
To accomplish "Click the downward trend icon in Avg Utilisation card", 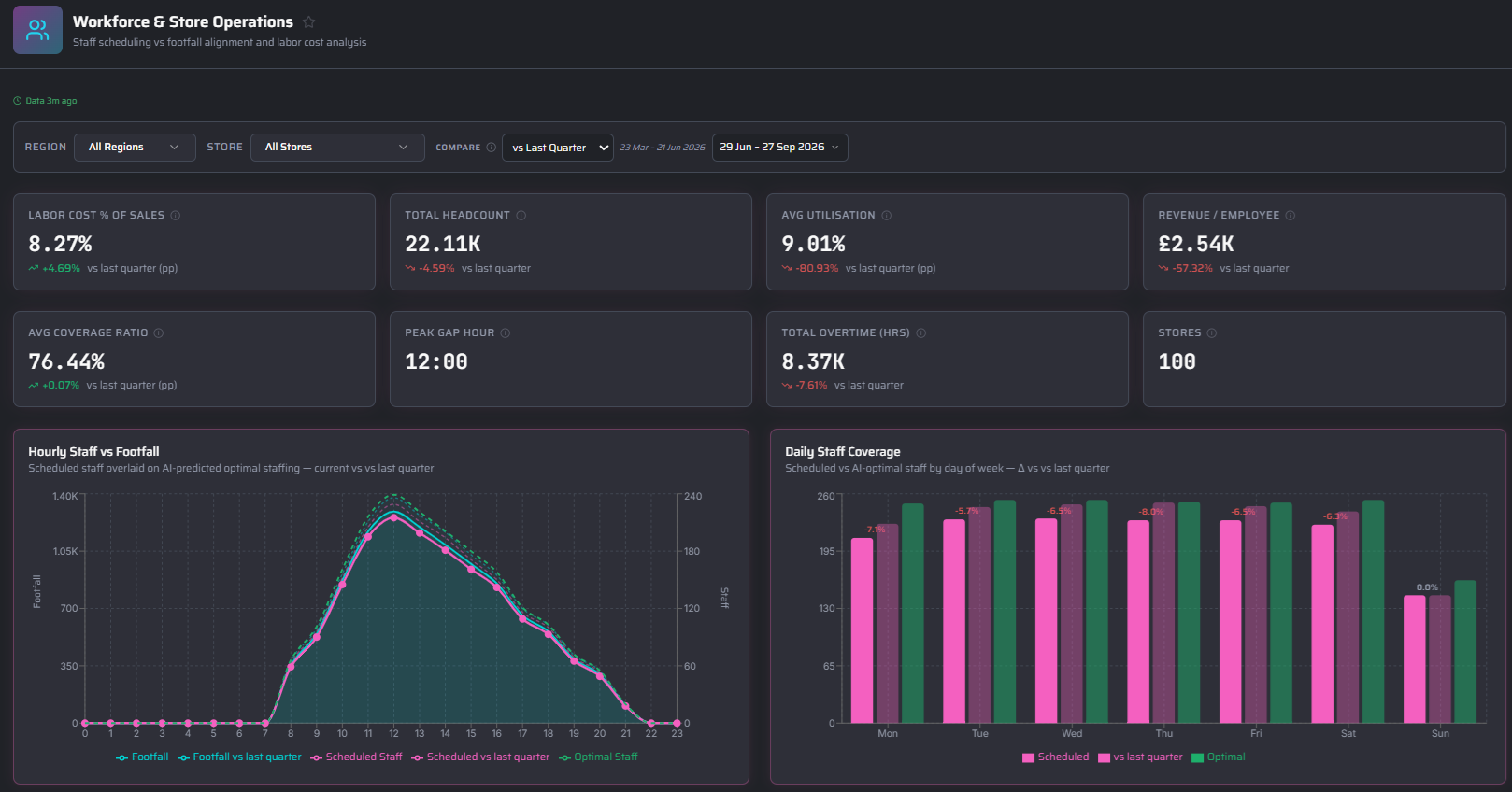I will pos(787,269).
